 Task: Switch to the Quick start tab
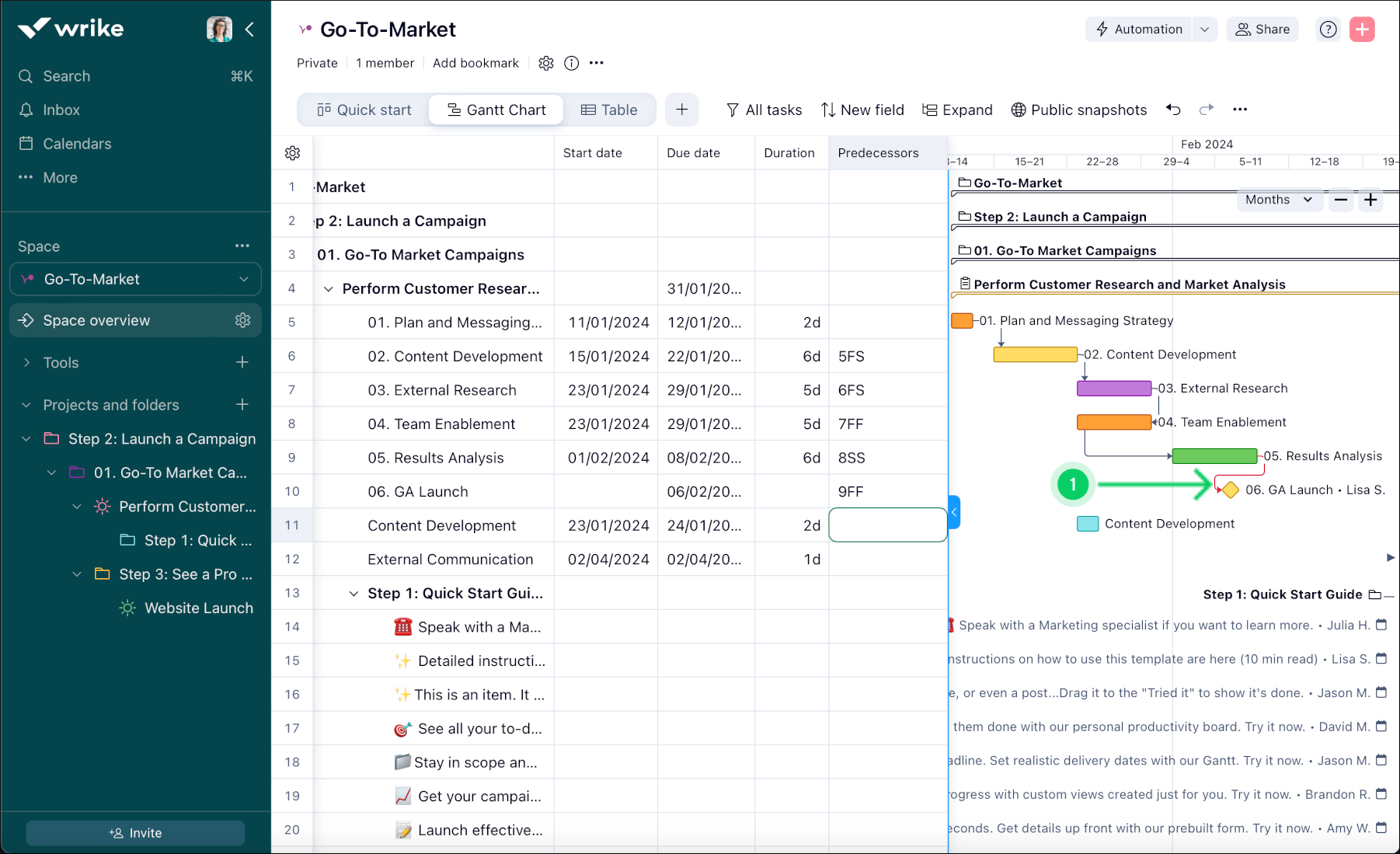(x=363, y=110)
